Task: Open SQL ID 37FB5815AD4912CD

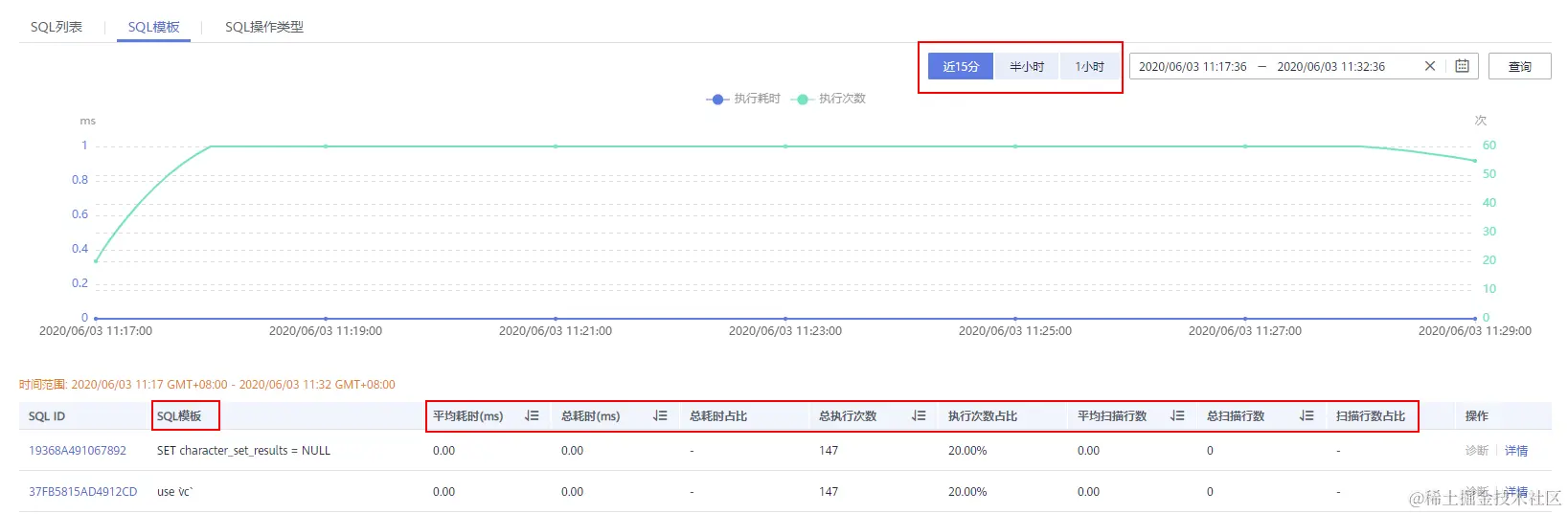Action: 82,491
